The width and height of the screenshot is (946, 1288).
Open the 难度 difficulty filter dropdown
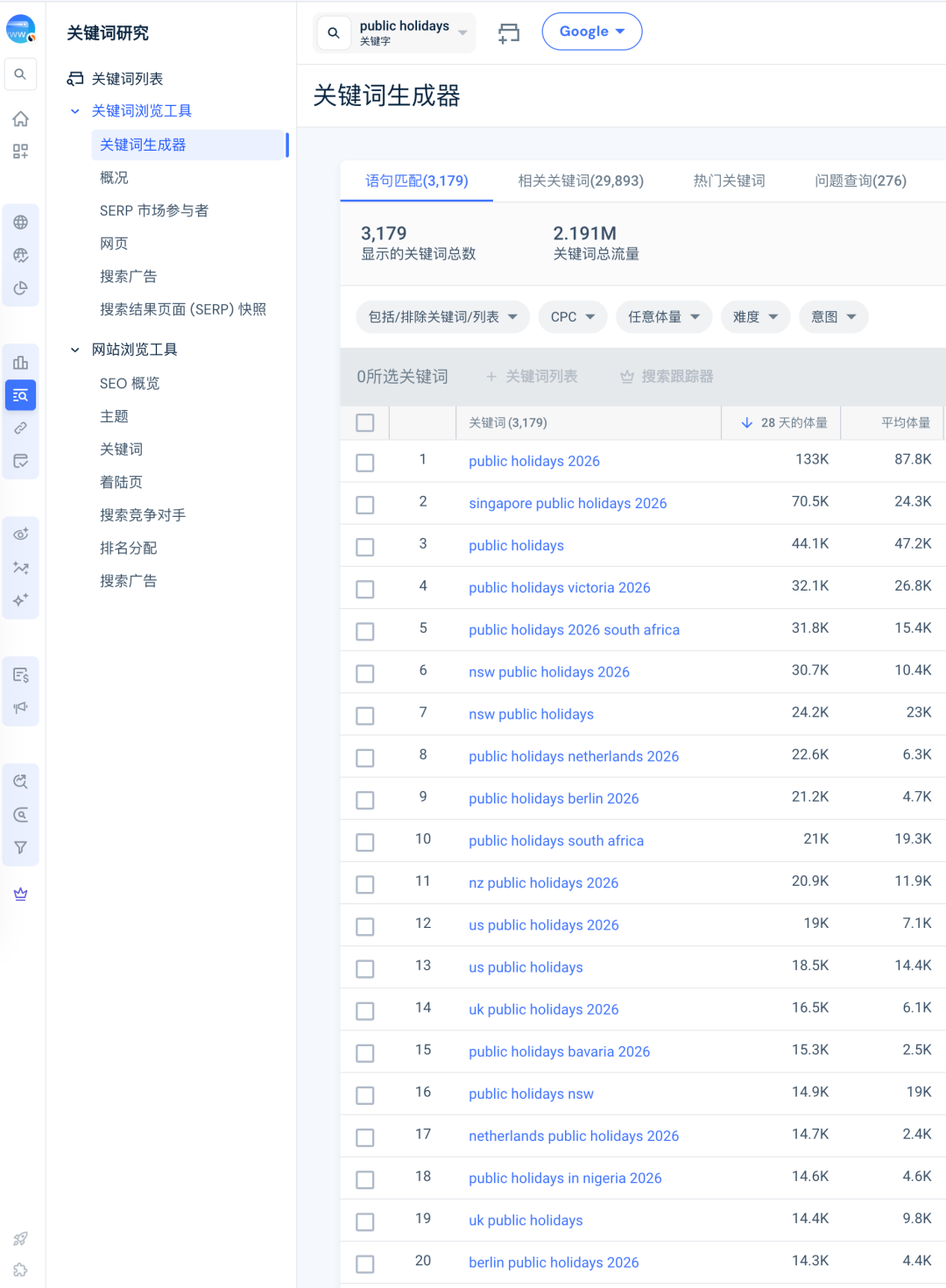tap(756, 317)
